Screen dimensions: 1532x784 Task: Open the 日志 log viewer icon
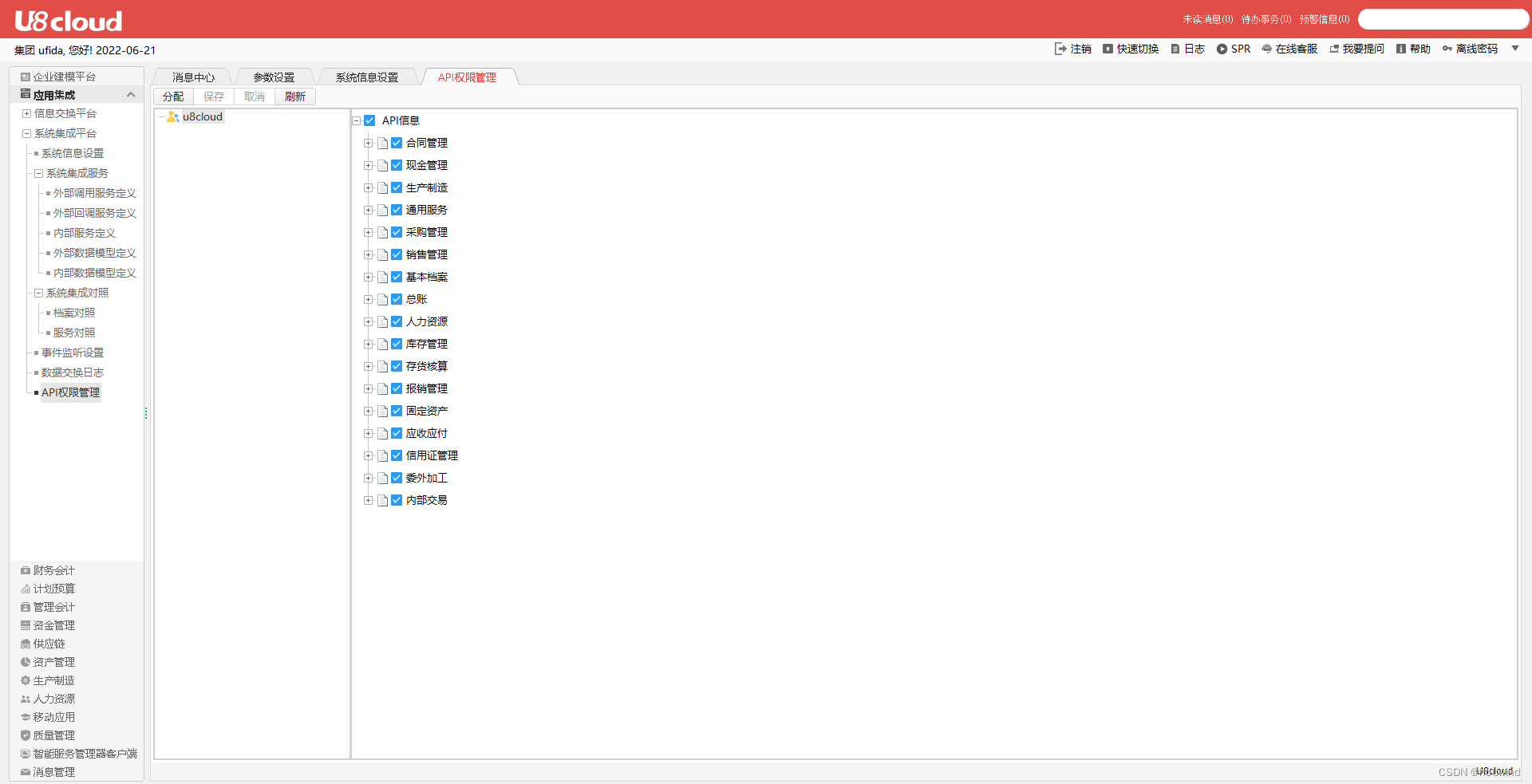[1175, 49]
